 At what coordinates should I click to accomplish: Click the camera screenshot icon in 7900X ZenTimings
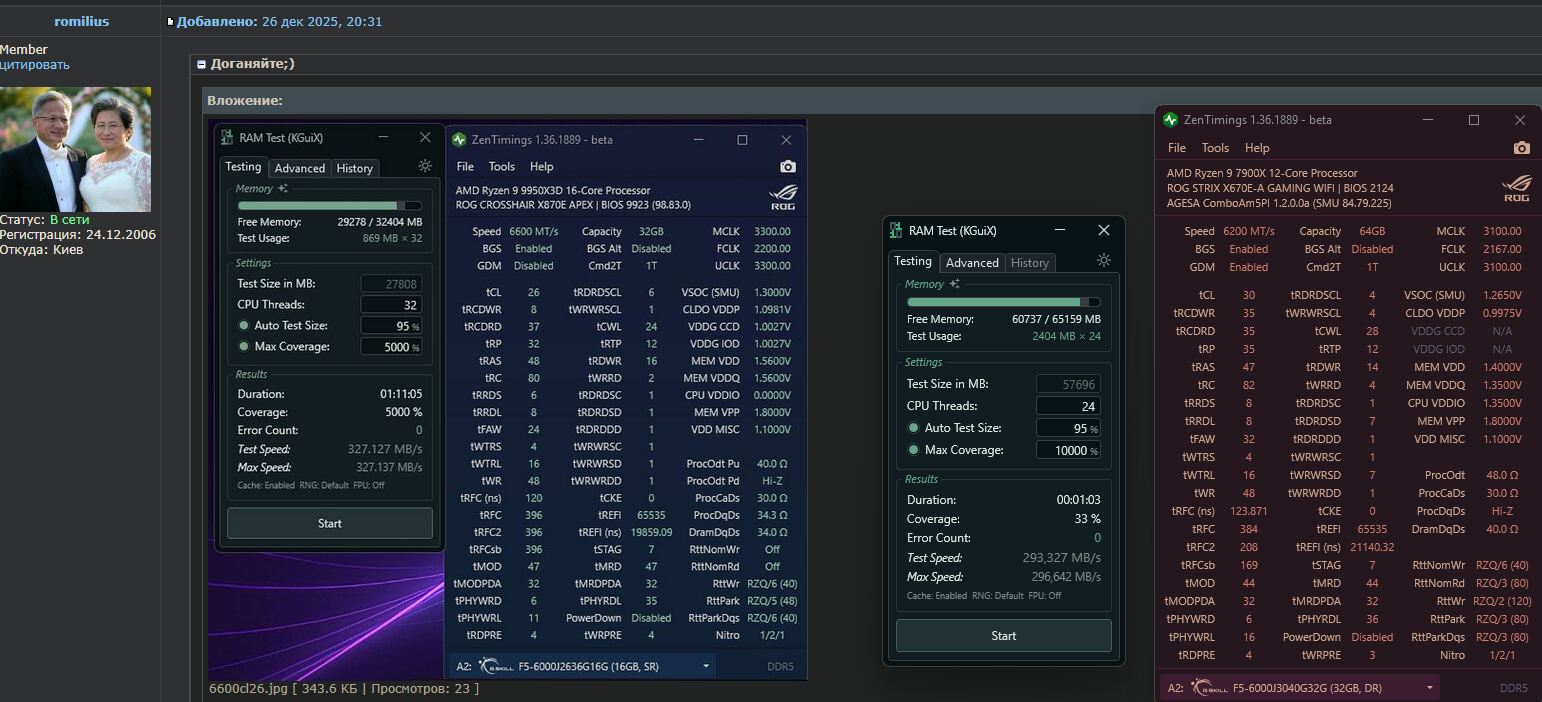coord(1522,148)
